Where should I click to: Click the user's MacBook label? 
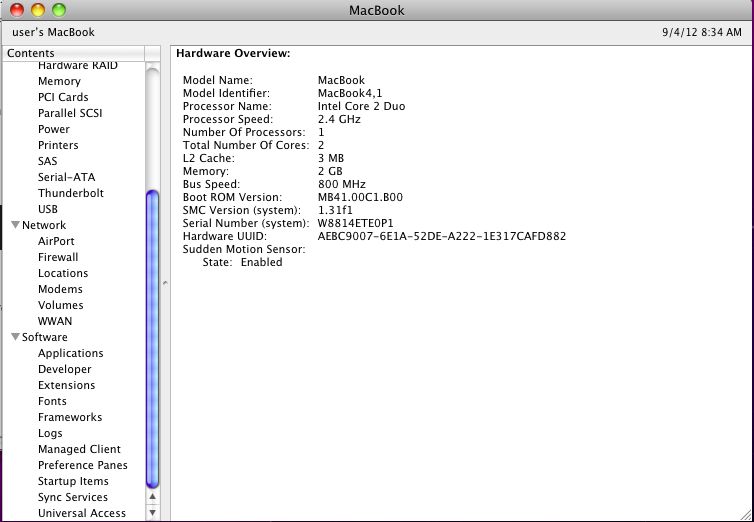[53, 32]
